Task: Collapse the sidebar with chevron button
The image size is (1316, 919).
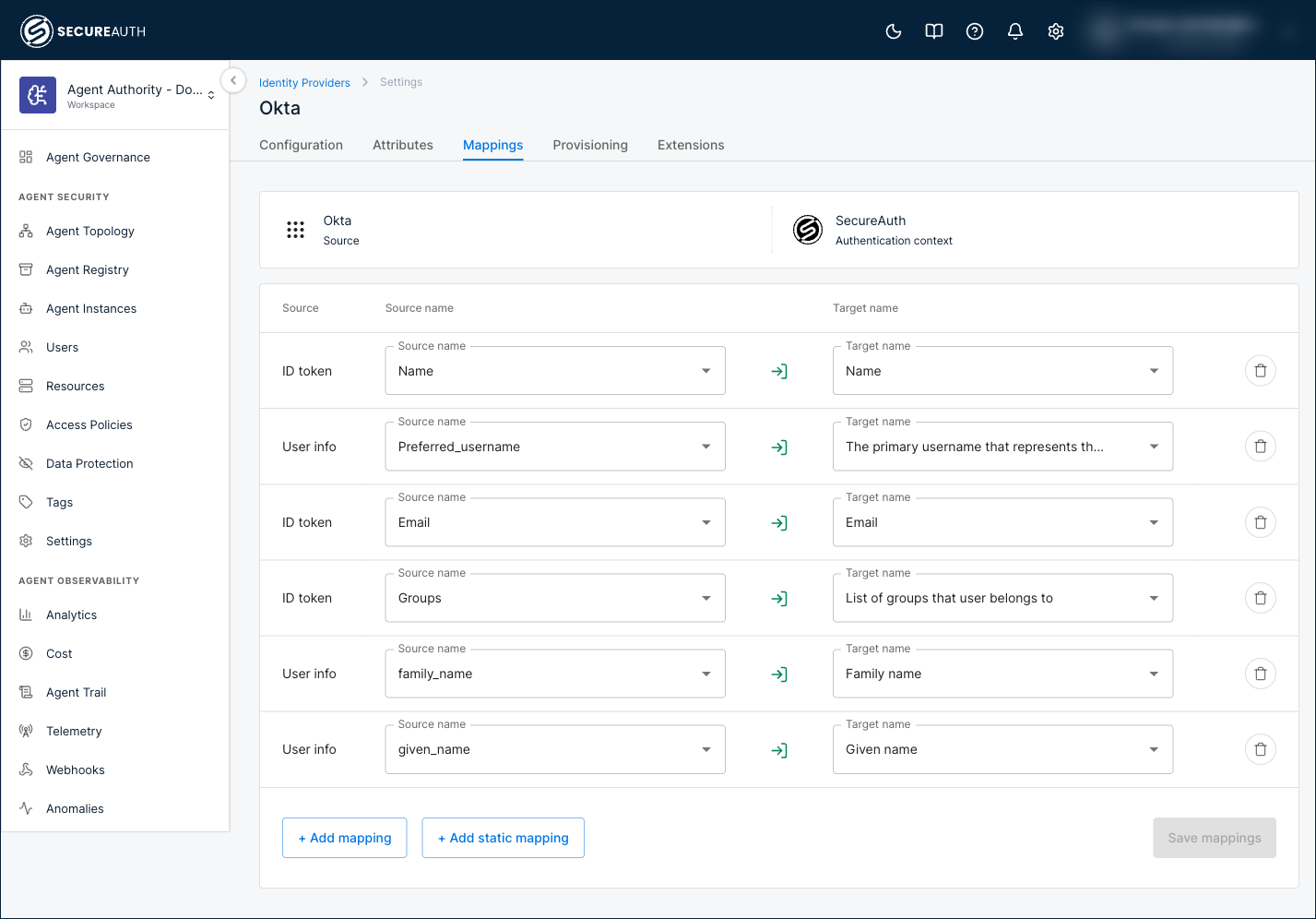Action: coord(233,80)
